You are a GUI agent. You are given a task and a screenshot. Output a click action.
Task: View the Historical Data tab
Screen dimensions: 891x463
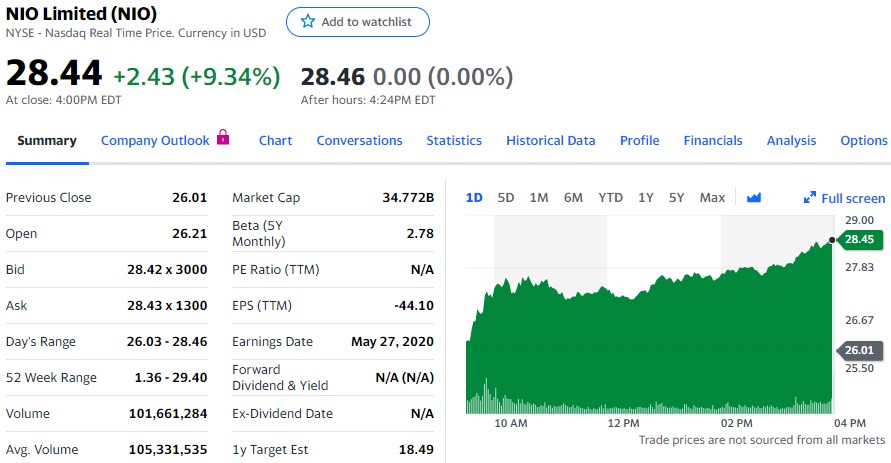pyautogui.click(x=550, y=141)
